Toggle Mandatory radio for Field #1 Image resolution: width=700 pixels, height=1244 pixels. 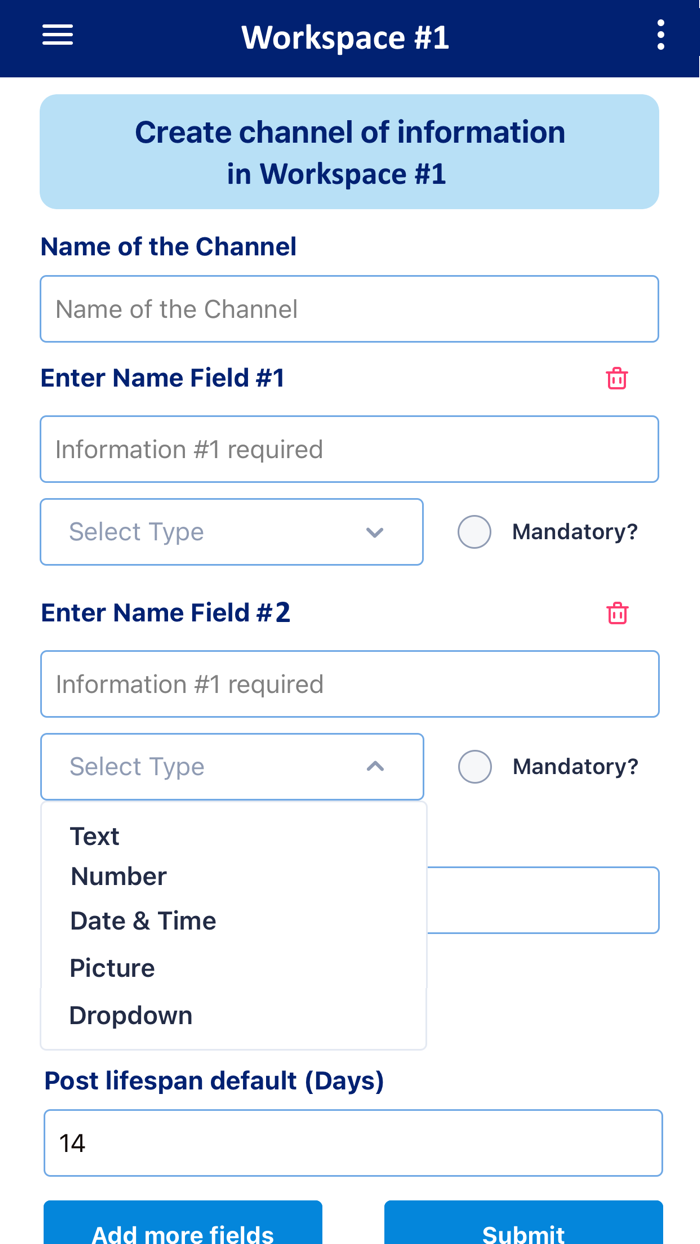click(x=474, y=532)
